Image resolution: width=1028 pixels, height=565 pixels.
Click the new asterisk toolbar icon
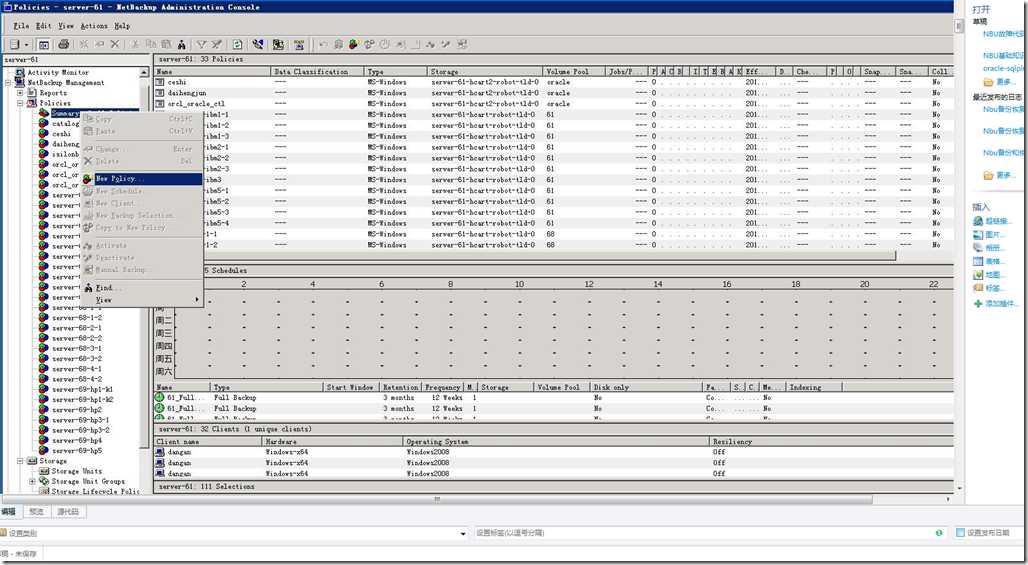coord(83,45)
